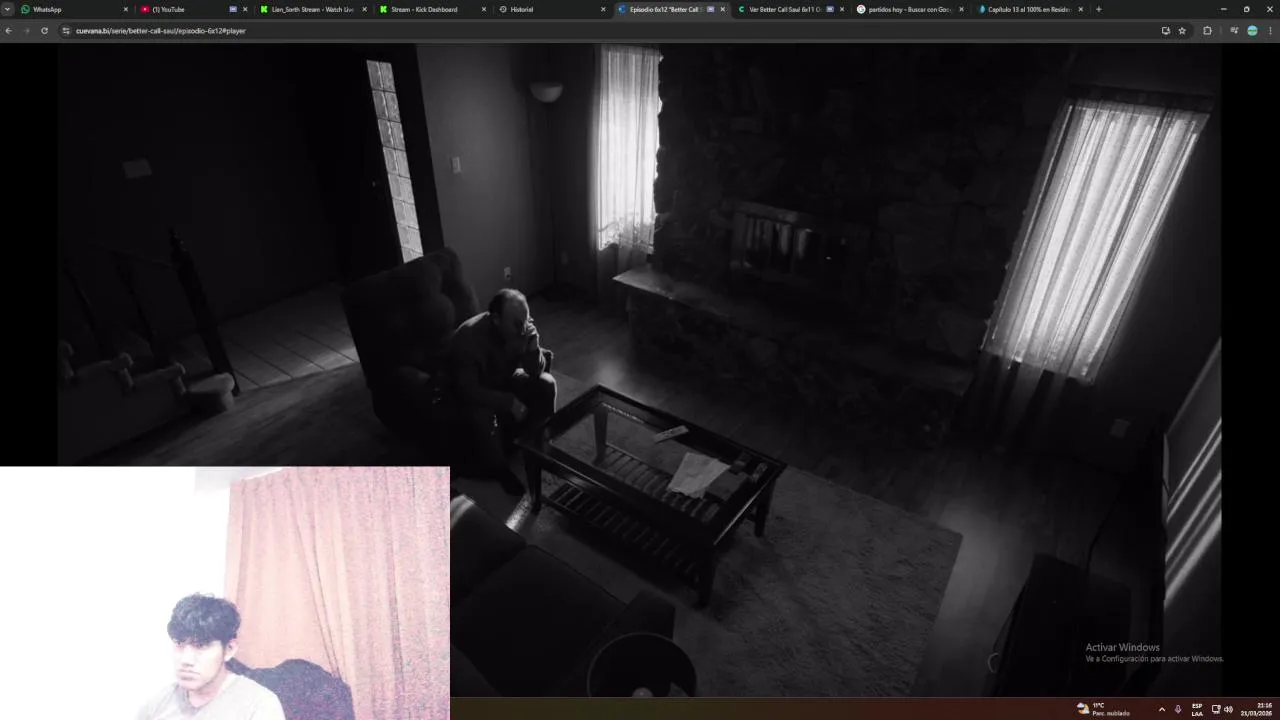Go back to the previous page

(8, 31)
